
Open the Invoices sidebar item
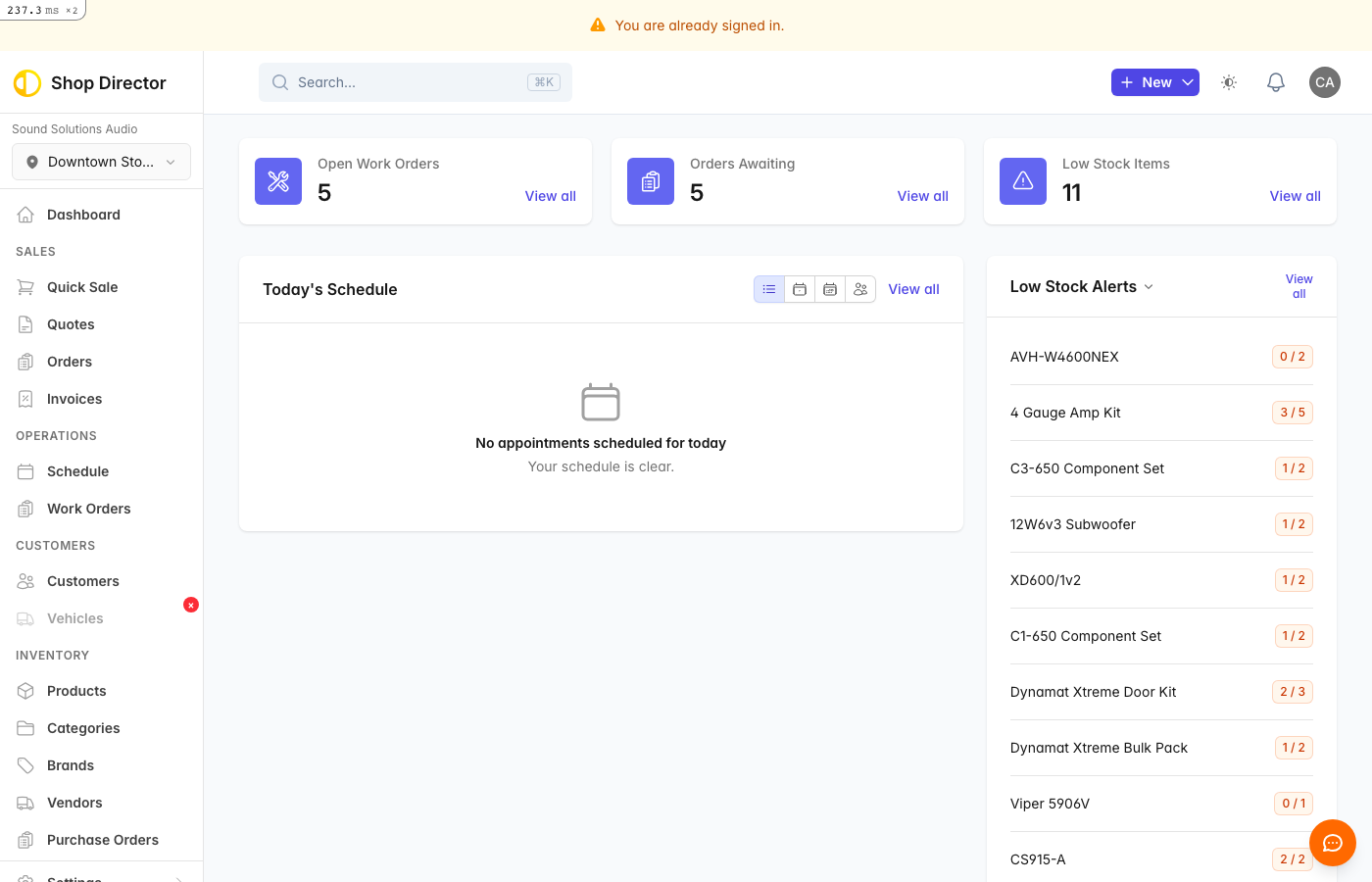74,398
